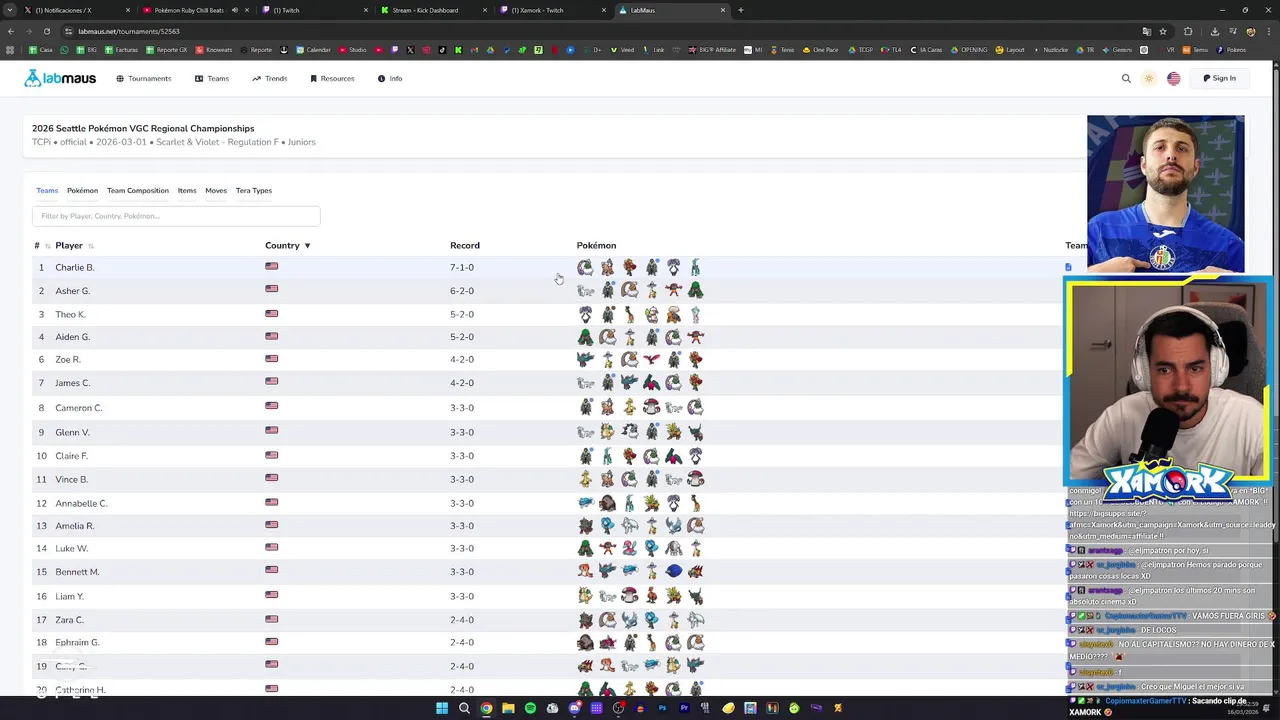The width and height of the screenshot is (1280, 720).
Task: Click the labmaus.net address bar
Action: (x=600, y=31)
